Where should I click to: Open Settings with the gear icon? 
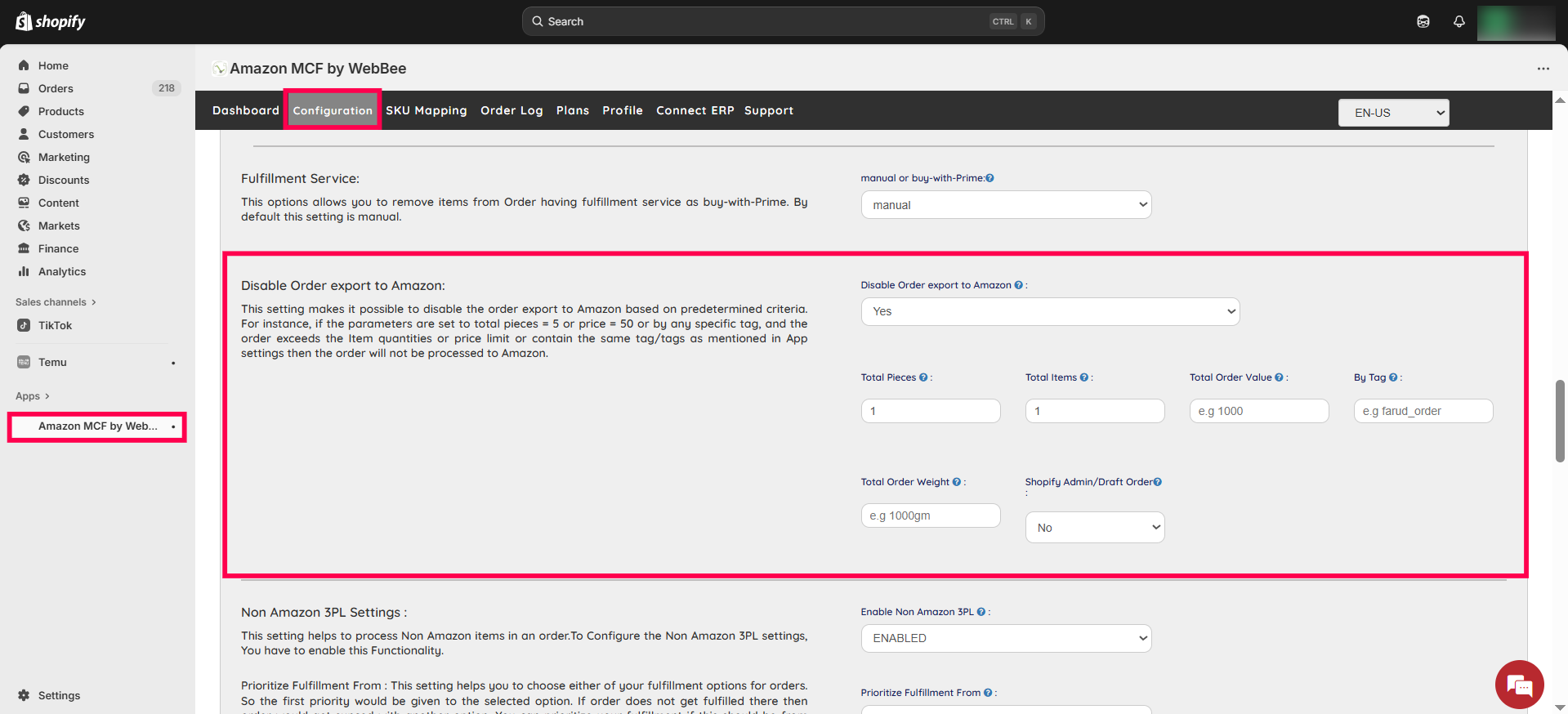pos(24,695)
